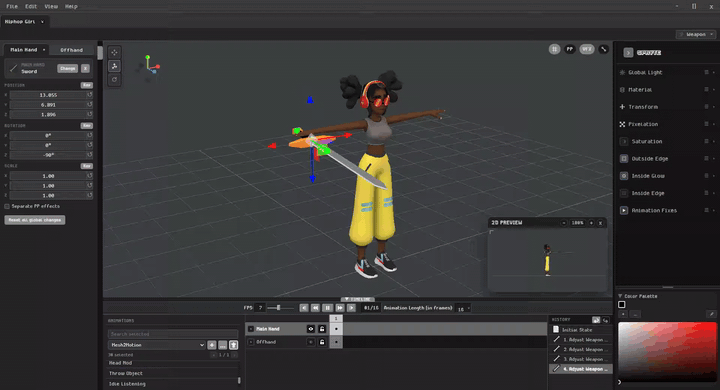
Task: Reset the Rotation Z value
Action: pos(90,155)
